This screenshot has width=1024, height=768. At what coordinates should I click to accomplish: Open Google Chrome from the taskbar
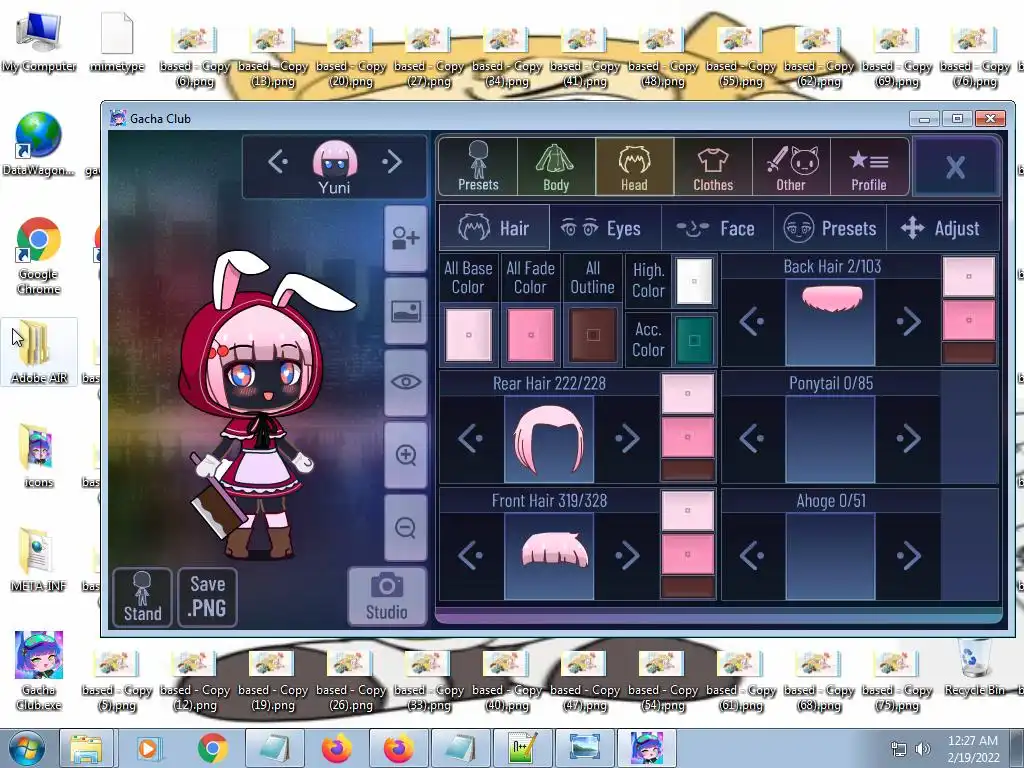(212, 748)
